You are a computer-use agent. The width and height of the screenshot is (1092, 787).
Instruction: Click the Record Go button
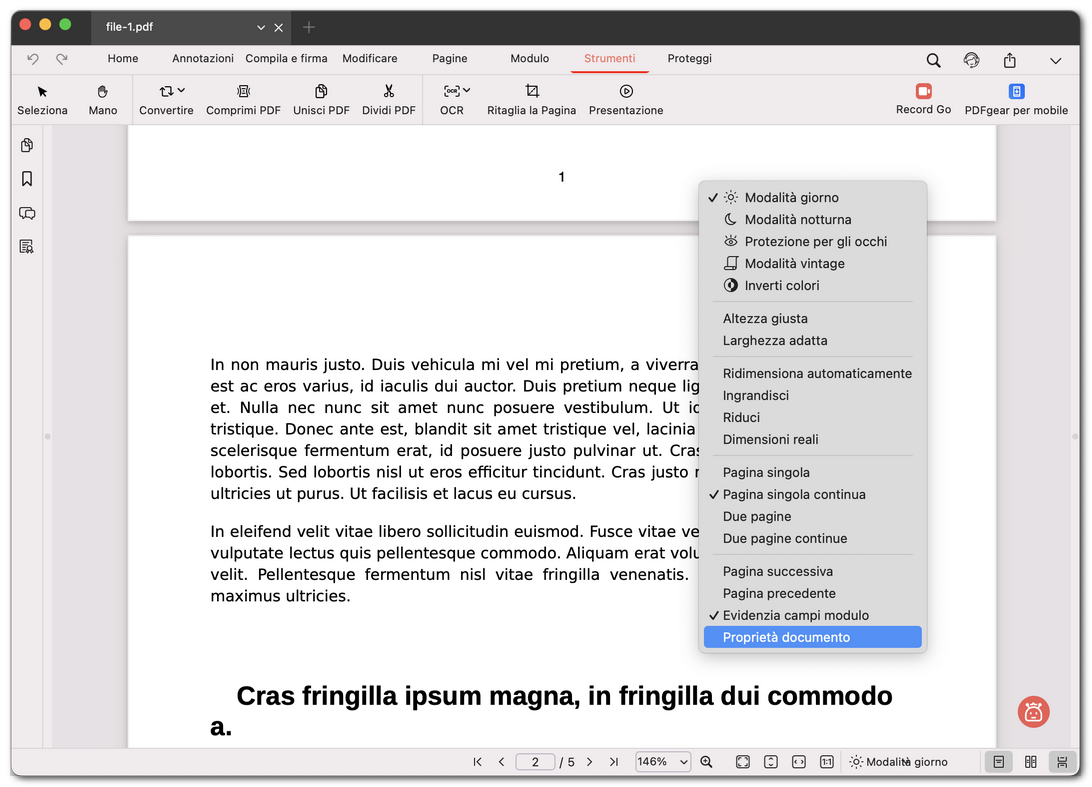(923, 100)
